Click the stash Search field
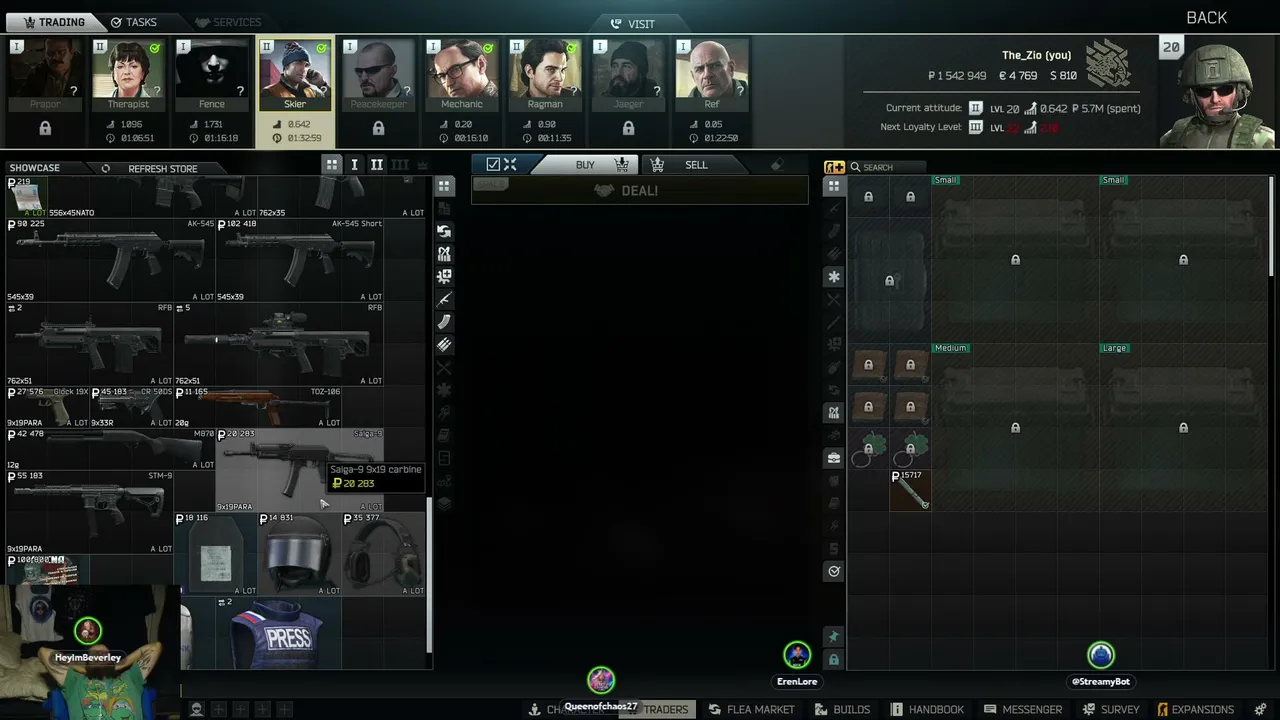 [x=888, y=167]
